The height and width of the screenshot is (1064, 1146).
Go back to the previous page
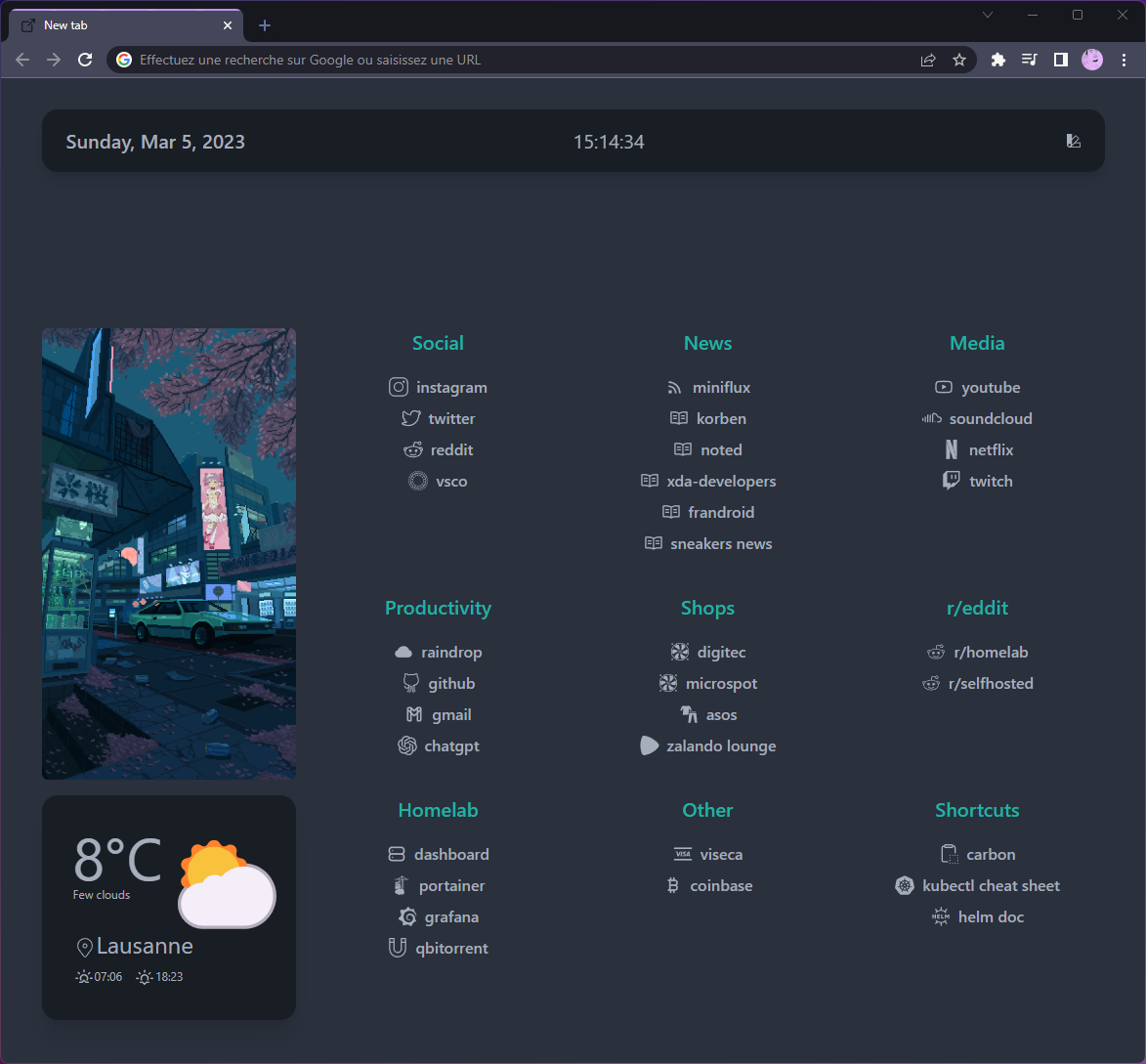[x=22, y=60]
